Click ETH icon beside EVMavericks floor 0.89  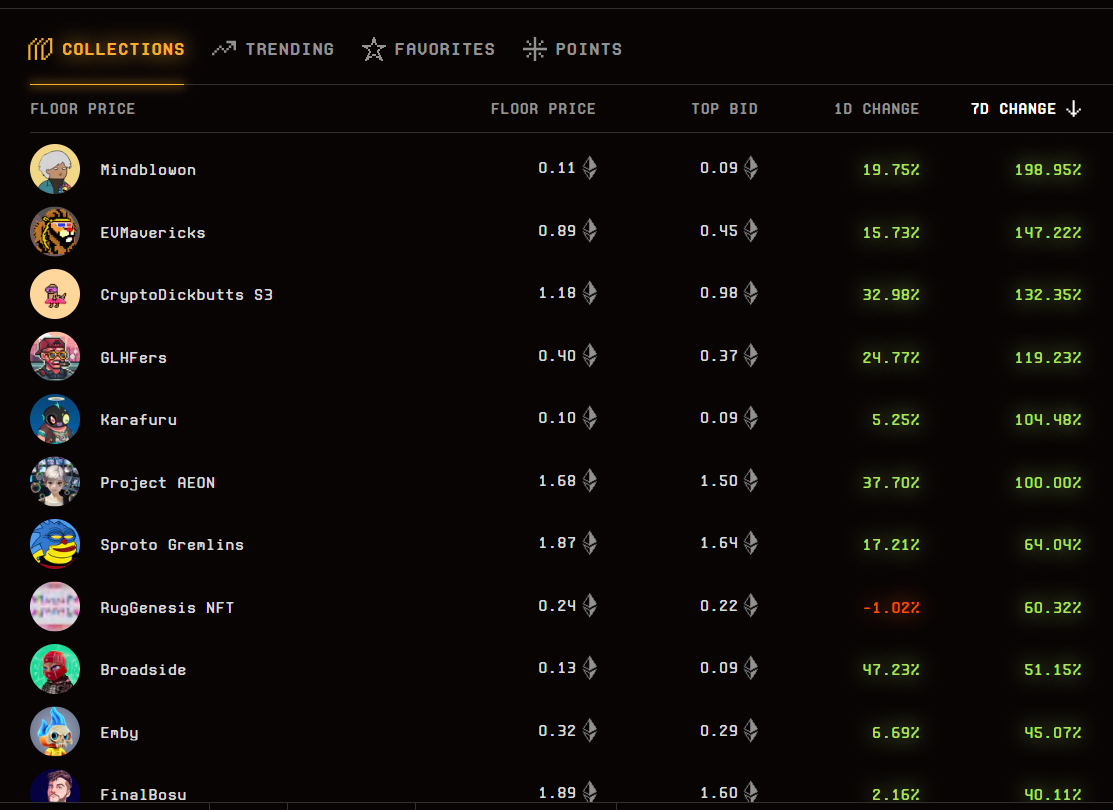coord(590,231)
